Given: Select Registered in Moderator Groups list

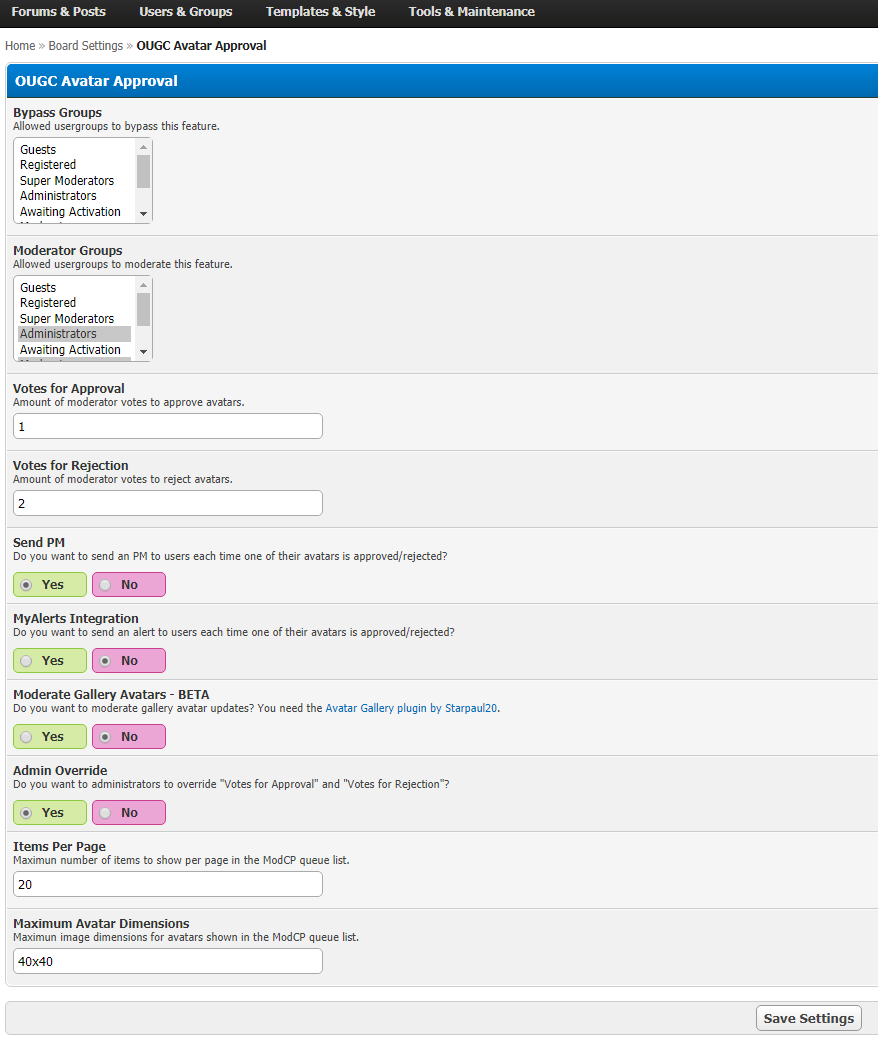Looking at the screenshot, I should [x=75, y=303].
